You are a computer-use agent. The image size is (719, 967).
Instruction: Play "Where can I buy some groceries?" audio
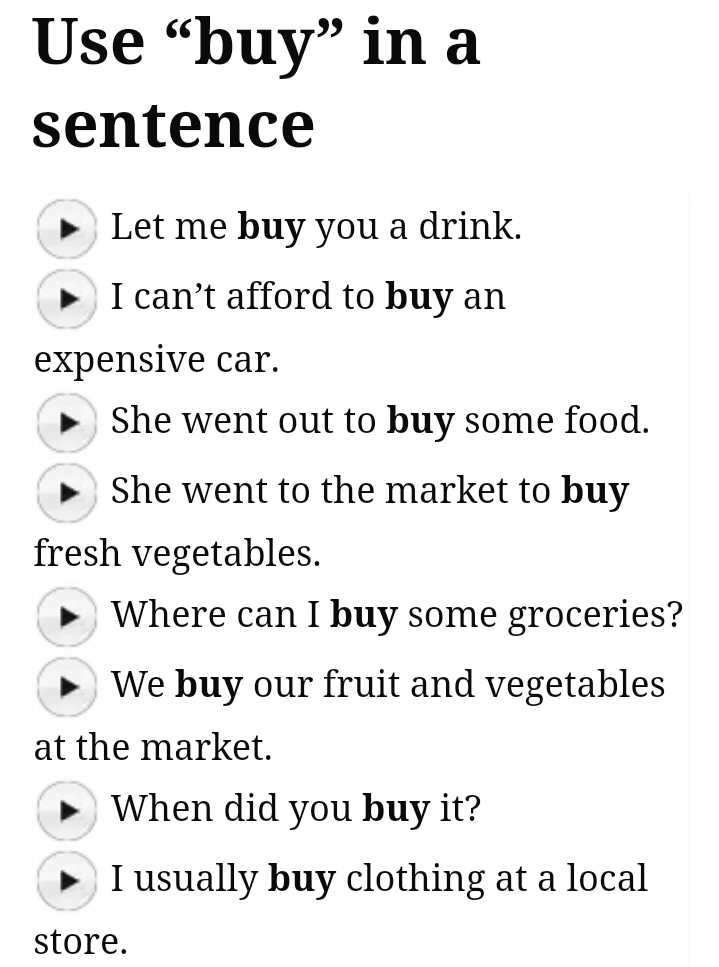(66, 617)
